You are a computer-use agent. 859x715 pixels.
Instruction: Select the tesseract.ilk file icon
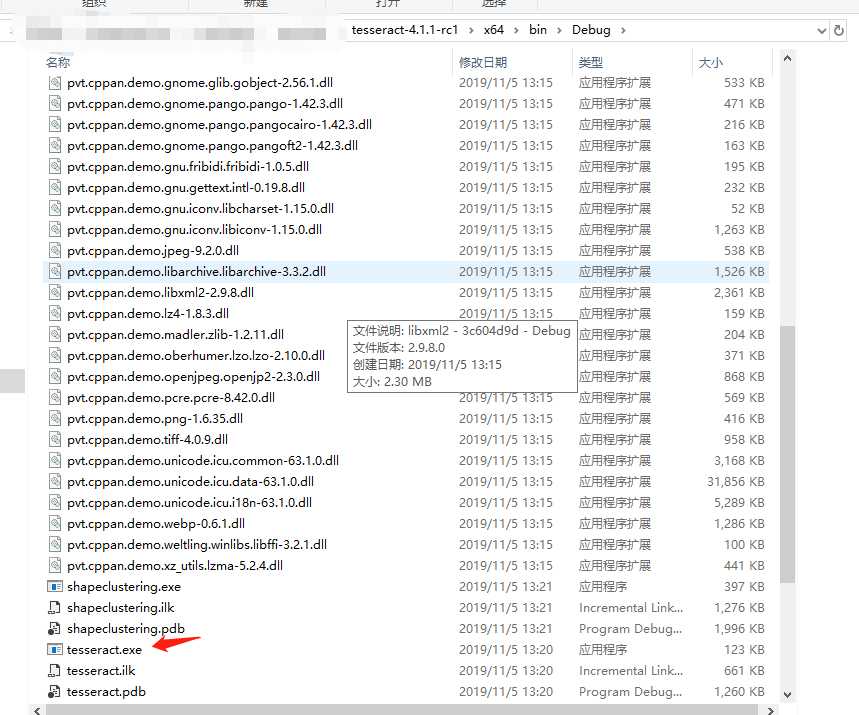[x=55, y=670]
